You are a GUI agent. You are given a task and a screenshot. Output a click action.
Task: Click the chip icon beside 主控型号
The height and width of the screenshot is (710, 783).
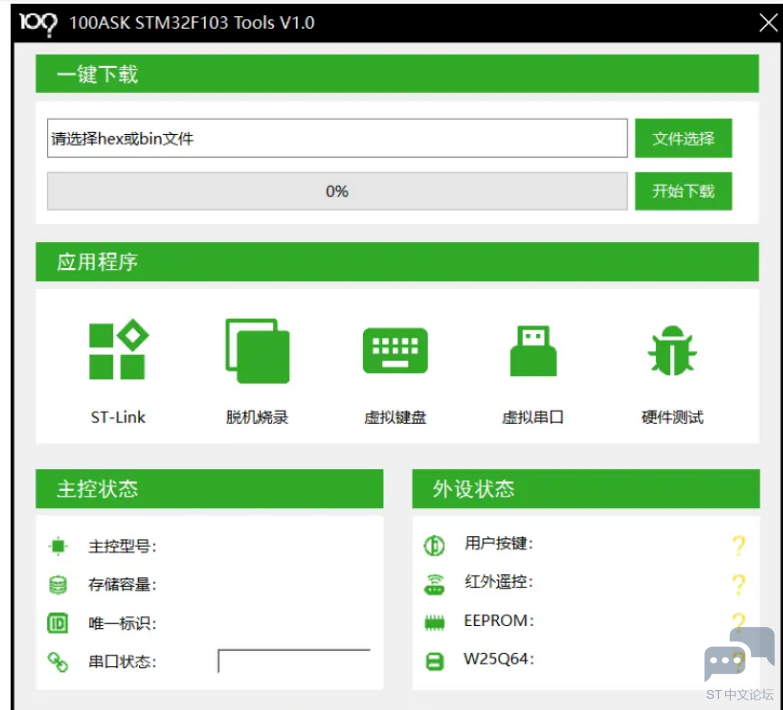point(58,546)
